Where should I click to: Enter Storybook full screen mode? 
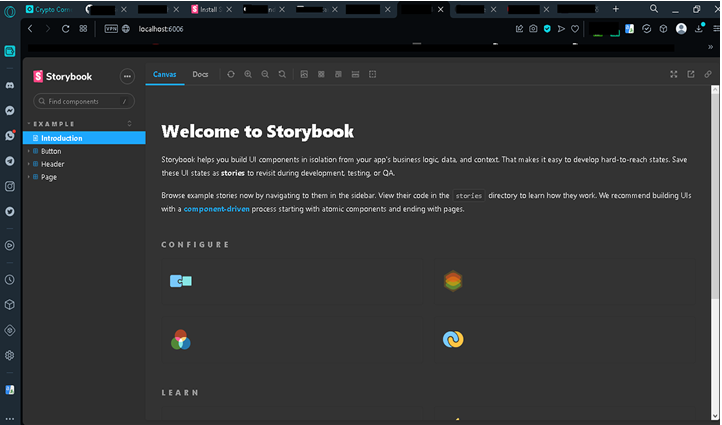(x=674, y=74)
